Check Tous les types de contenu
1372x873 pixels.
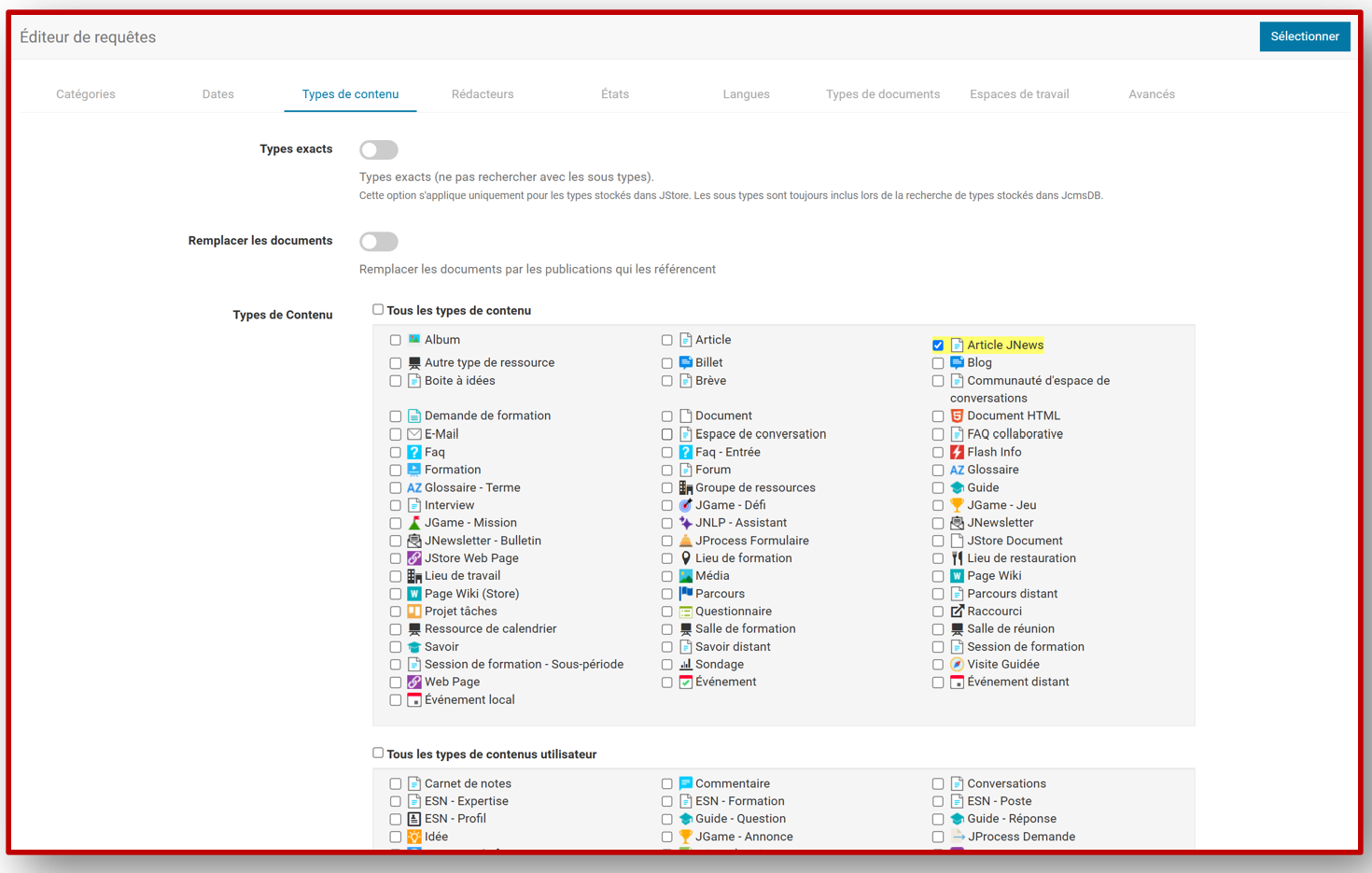click(x=378, y=309)
